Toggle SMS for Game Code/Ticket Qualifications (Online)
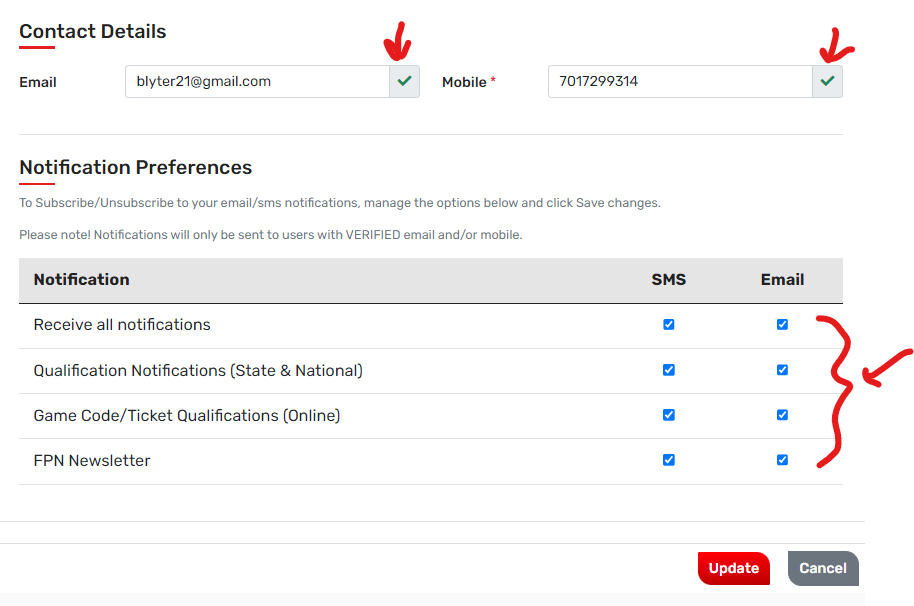Image resolution: width=914 pixels, height=606 pixels. click(668, 414)
